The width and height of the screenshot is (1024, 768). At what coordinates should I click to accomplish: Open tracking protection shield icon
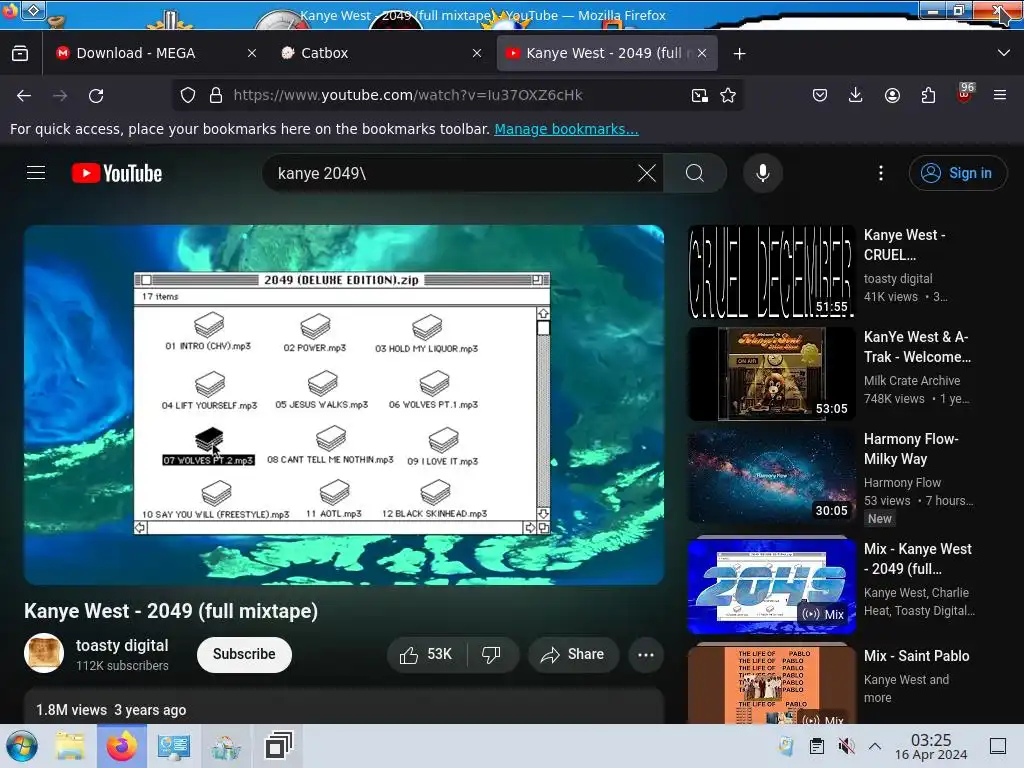tap(188, 95)
